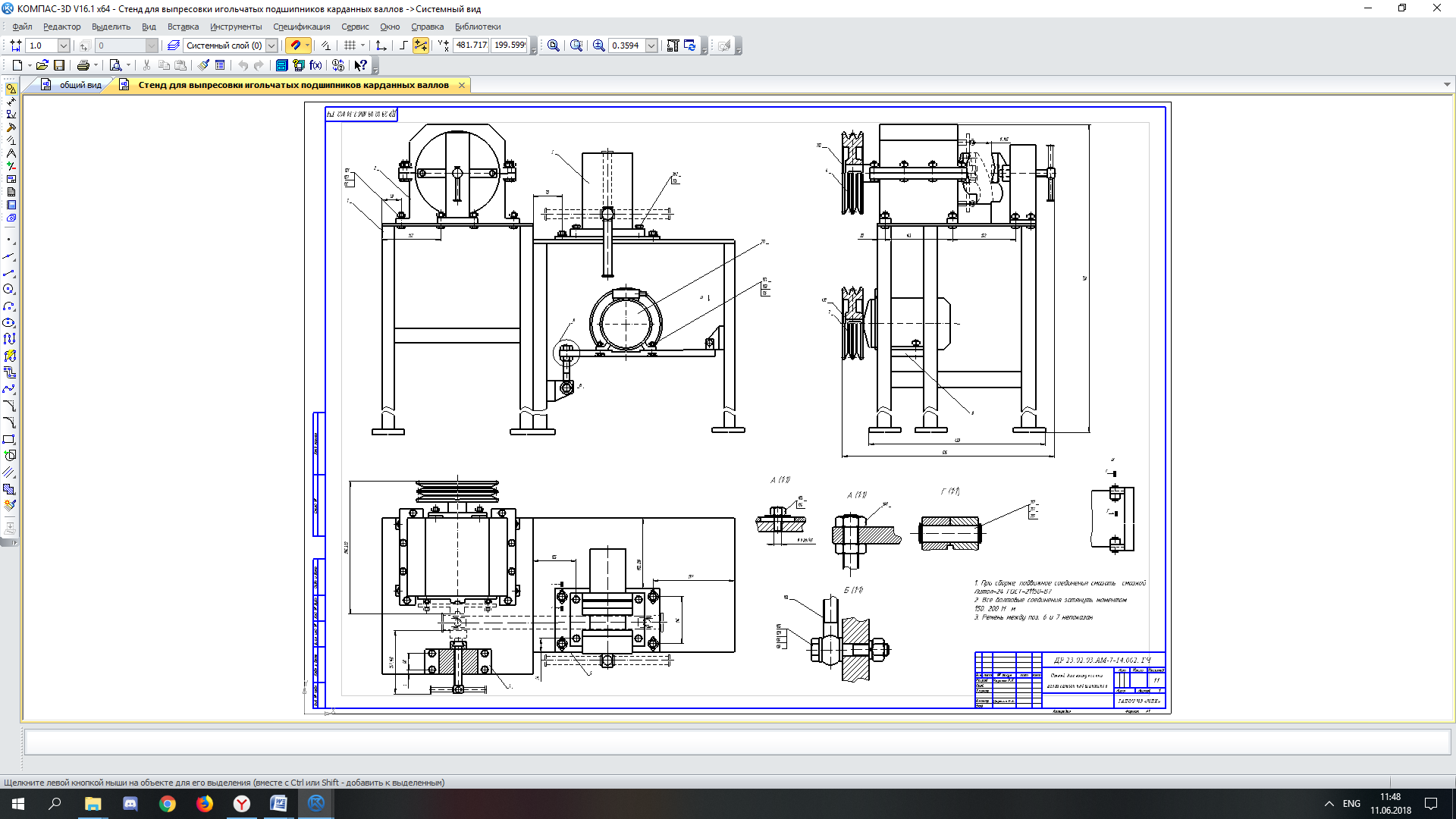The height and width of the screenshot is (819, 1456).
Task: Click the Variables f(x) icon
Action: (315, 65)
